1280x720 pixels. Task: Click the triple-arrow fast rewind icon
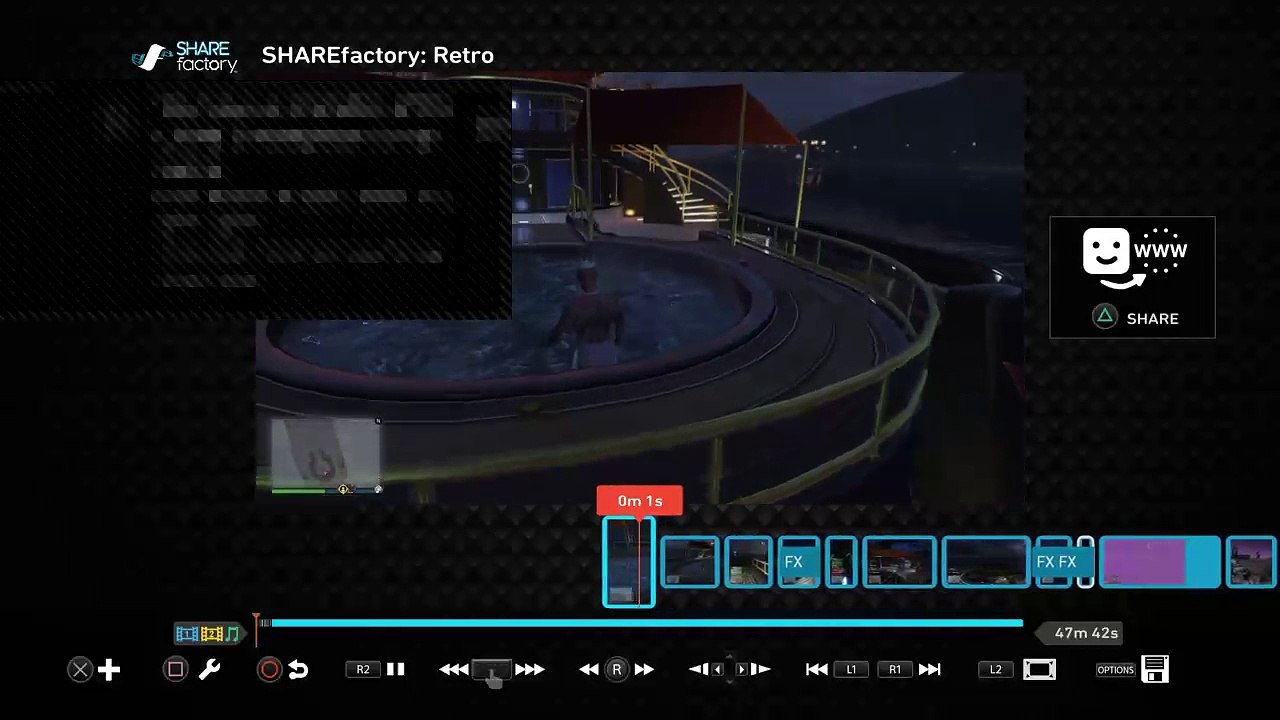(x=454, y=670)
